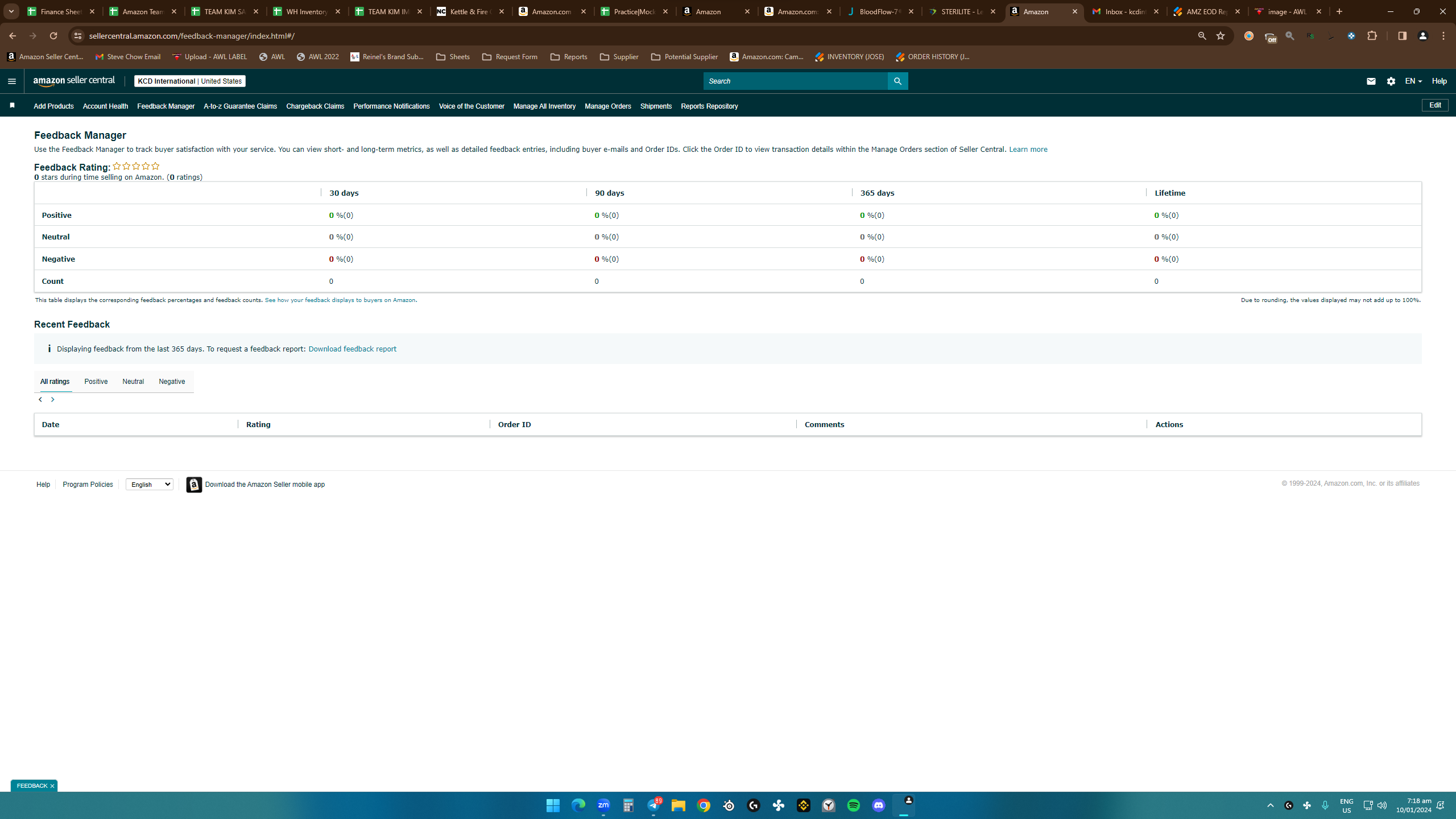The height and width of the screenshot is (819, 1456).
Task: Click the RS extension icon
Action: tap(1310, 36)
